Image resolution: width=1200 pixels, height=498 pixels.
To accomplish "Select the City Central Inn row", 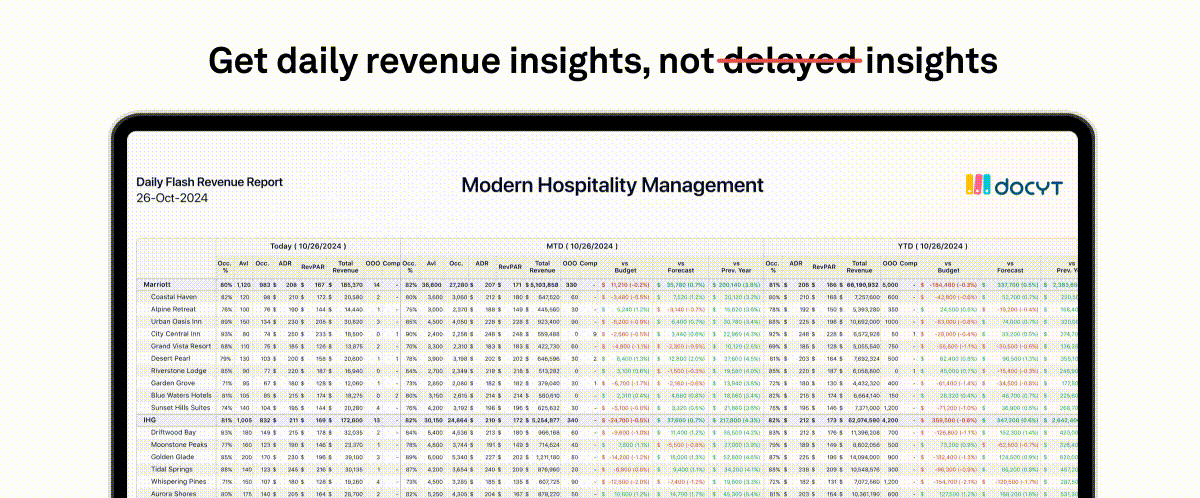I will click(607, 333).
